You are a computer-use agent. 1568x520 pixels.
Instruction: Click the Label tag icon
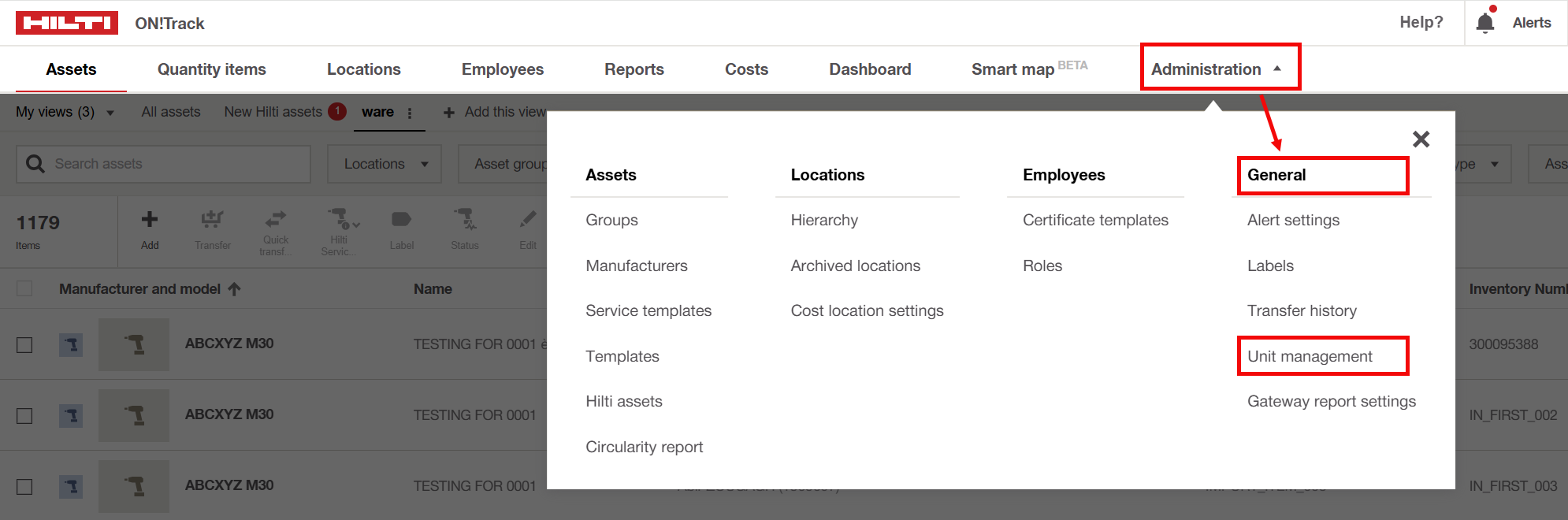[x=401, y=220]
